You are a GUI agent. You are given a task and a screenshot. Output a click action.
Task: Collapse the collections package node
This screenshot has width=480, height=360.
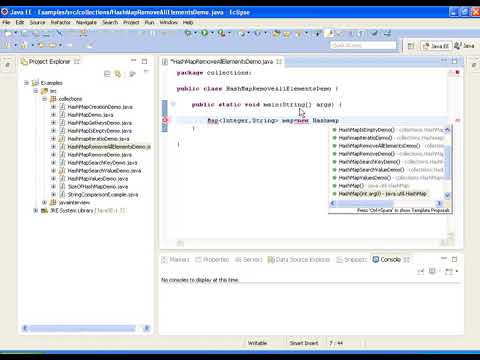click(44, 99)
